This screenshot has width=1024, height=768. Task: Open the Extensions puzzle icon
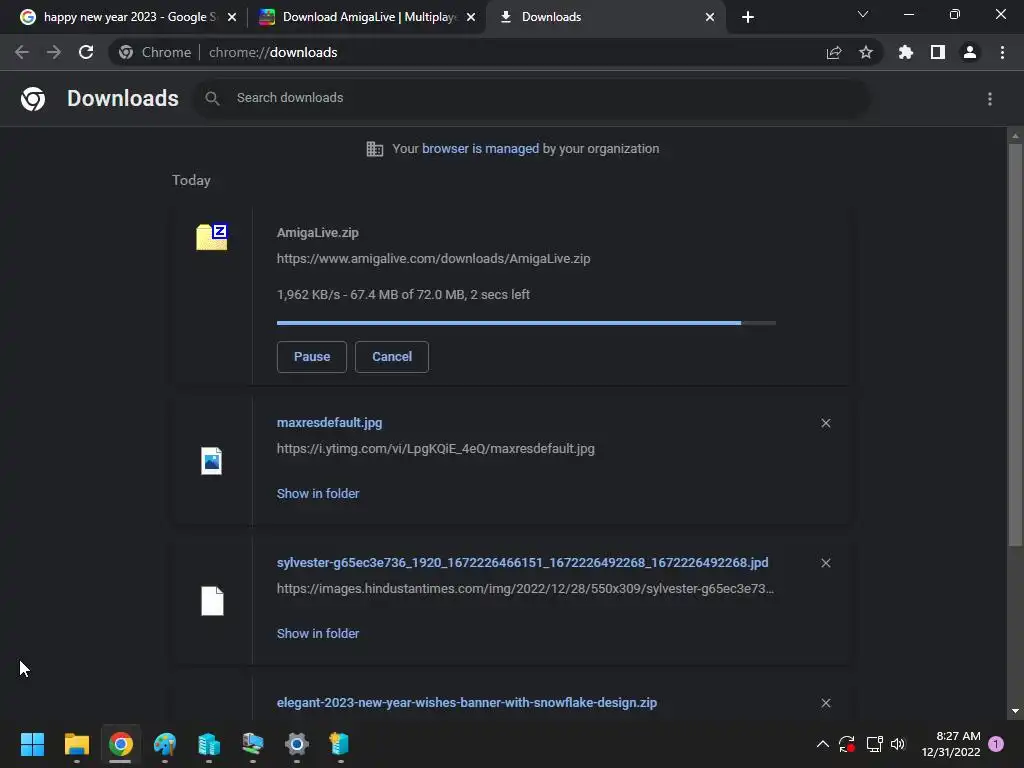(x=906, y=52)
